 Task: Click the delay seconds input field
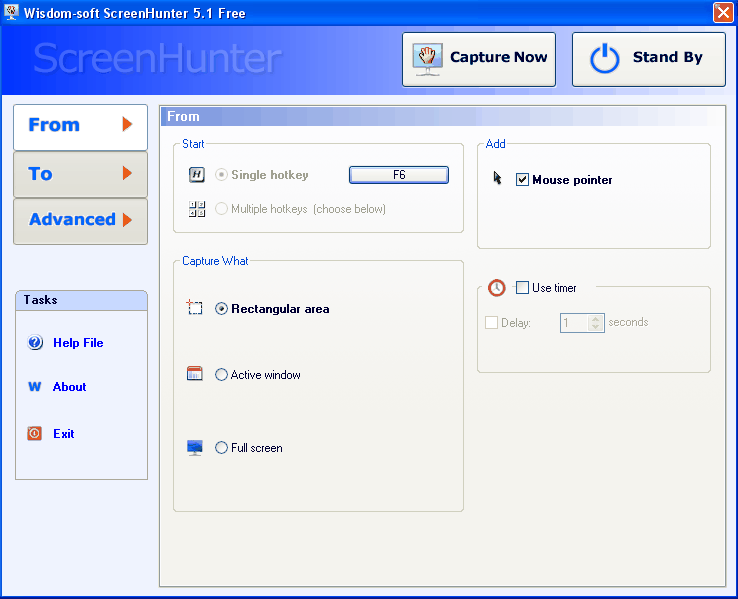coord(574,323)
